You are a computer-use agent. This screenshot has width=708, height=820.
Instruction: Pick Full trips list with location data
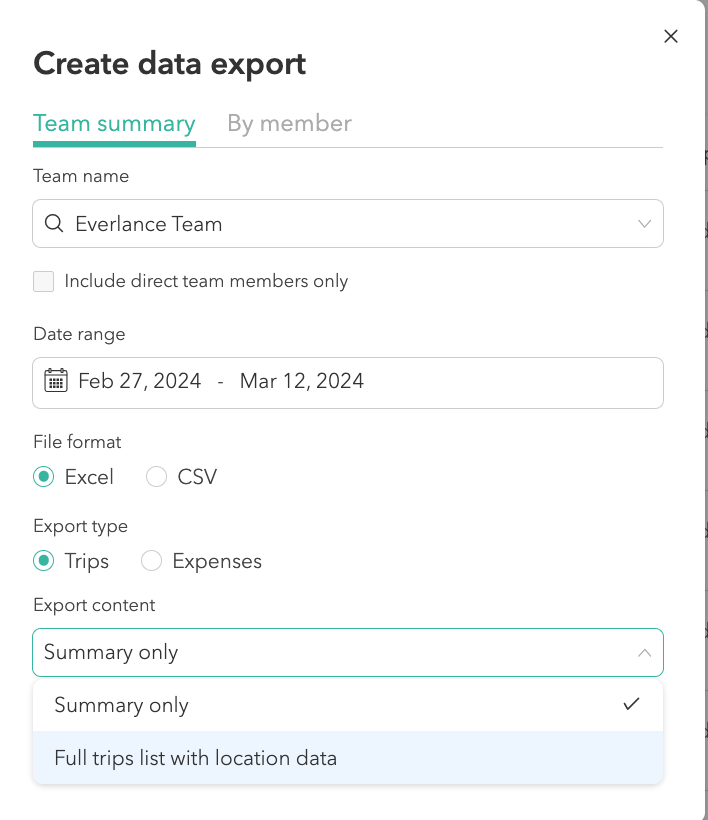196,758
